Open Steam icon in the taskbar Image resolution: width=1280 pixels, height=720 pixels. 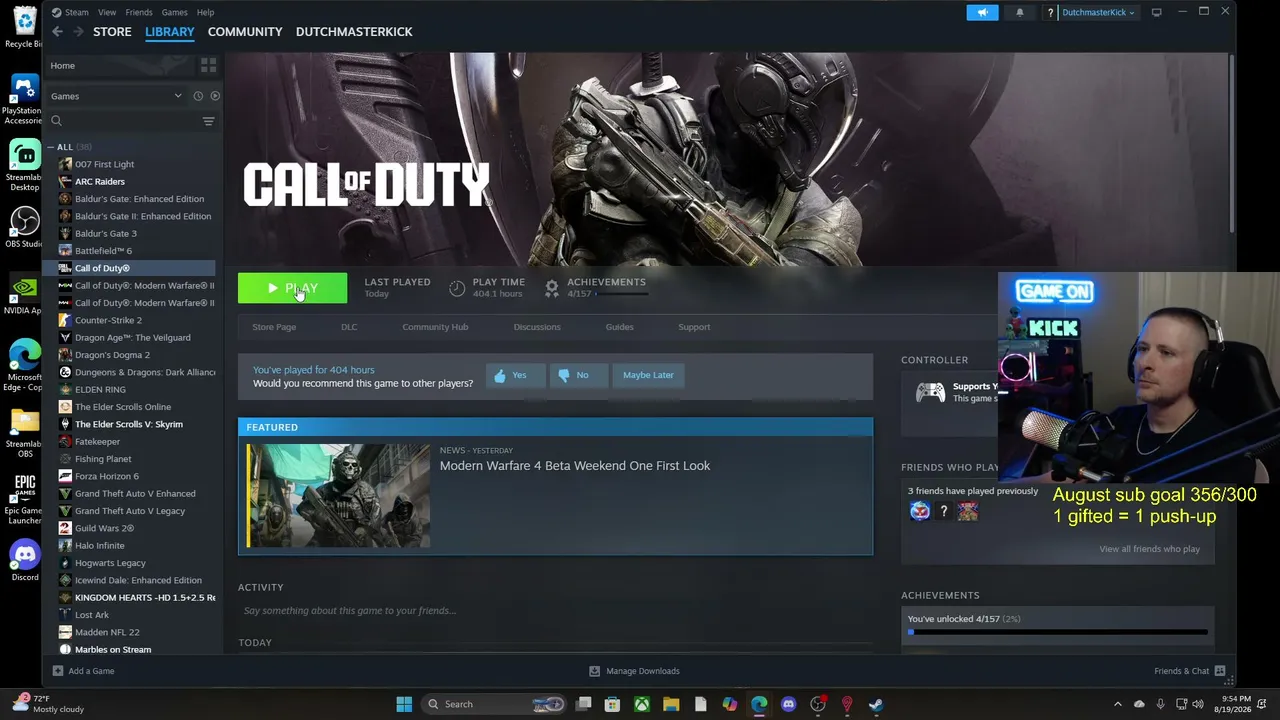(876, 704)
